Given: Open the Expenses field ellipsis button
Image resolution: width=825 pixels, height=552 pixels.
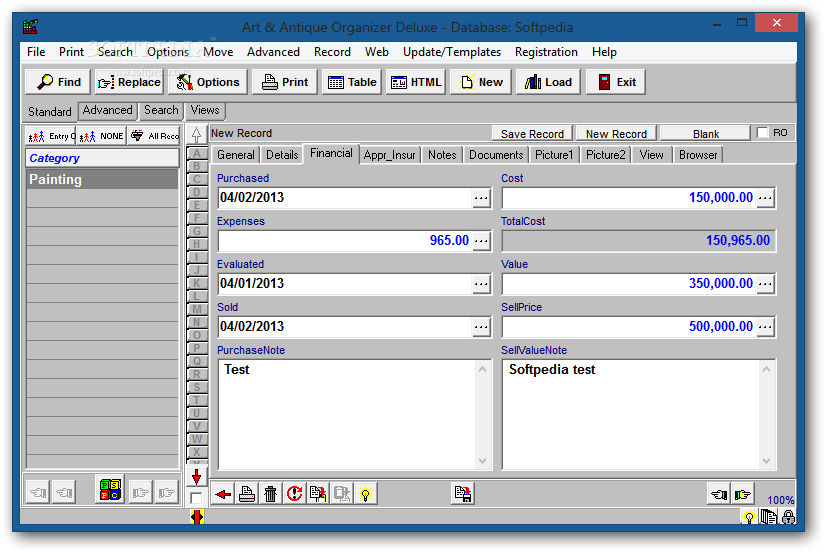Looking at the screenshot, I should click(481, 241).
